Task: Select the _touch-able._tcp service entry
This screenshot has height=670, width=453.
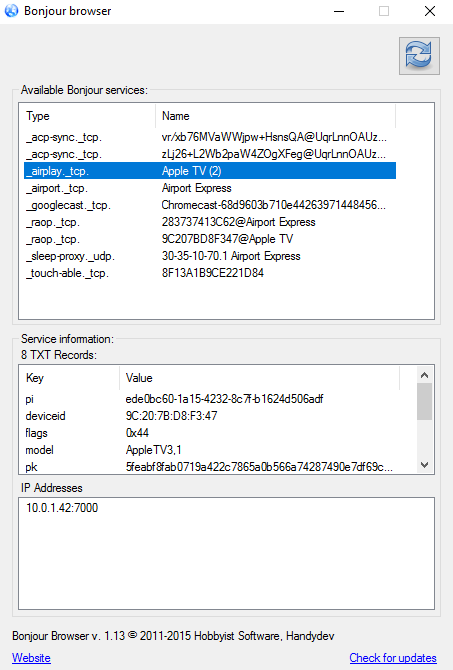Action: 210,273
